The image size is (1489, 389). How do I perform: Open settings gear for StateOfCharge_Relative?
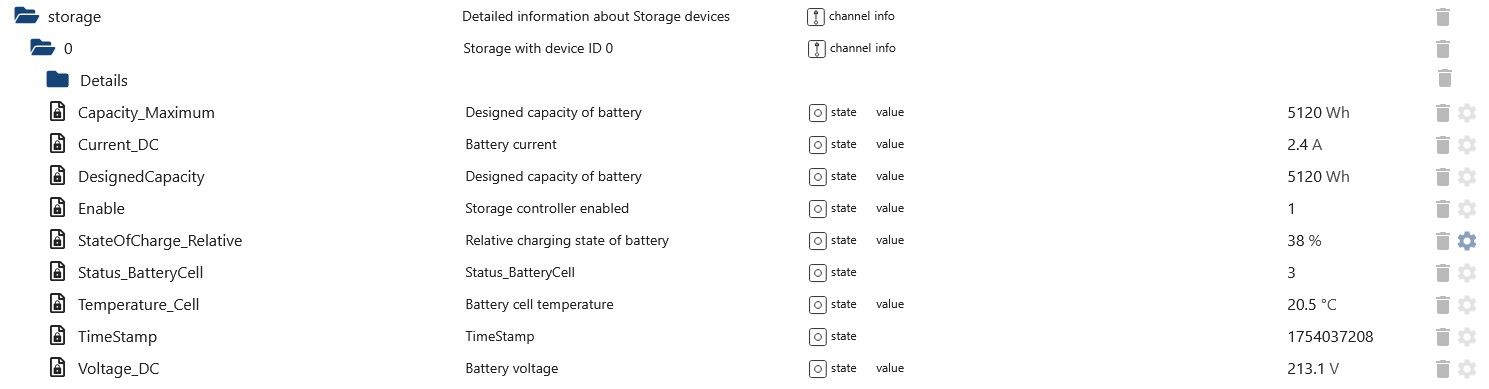click(1467, 241)
